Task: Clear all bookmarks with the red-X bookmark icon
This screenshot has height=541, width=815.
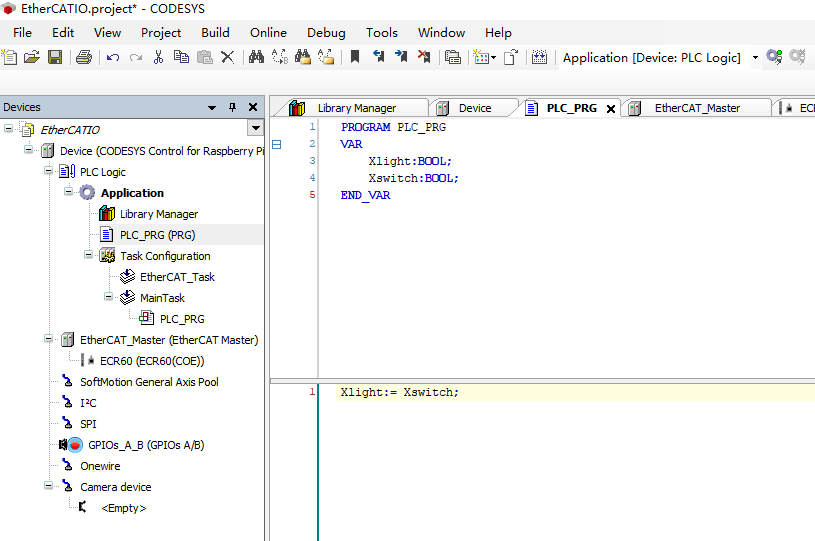Action: [424, 57]
